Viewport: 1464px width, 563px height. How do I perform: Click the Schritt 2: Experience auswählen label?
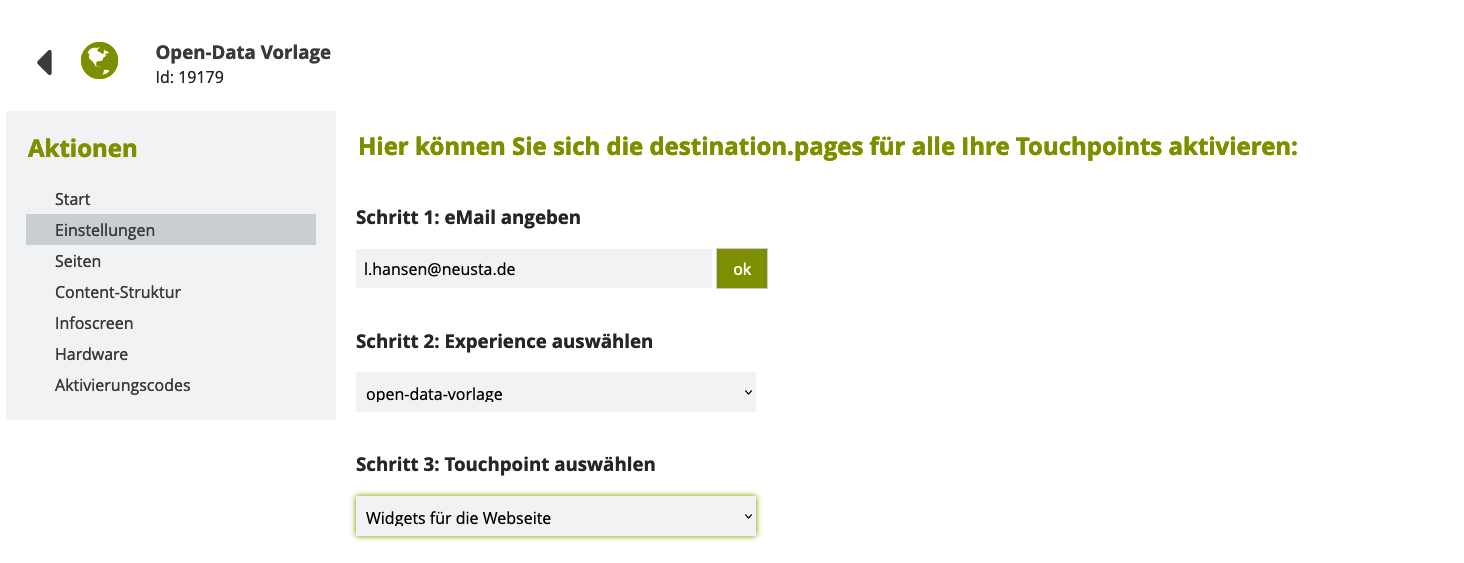click(x=504, y=341)
